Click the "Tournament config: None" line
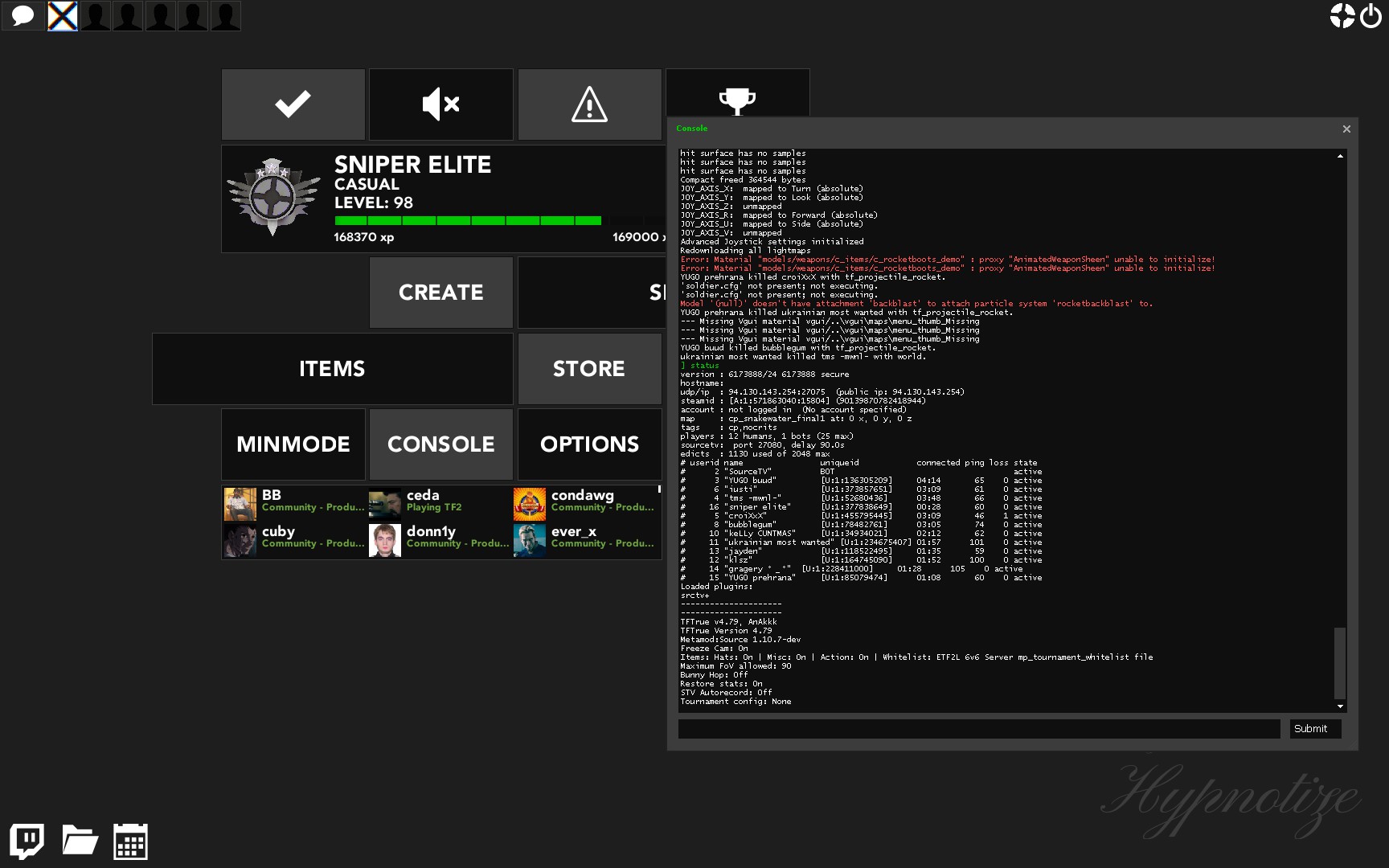The height and width of the screenshot is (868, 1389). click(735, 702)
